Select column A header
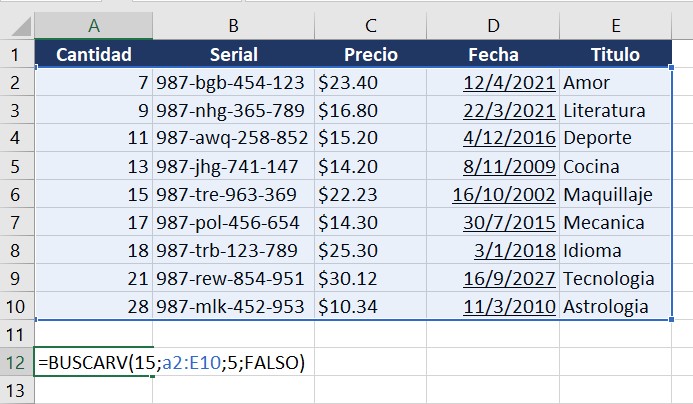The height and width of the screenshot is (404, 693). point(94,25)
